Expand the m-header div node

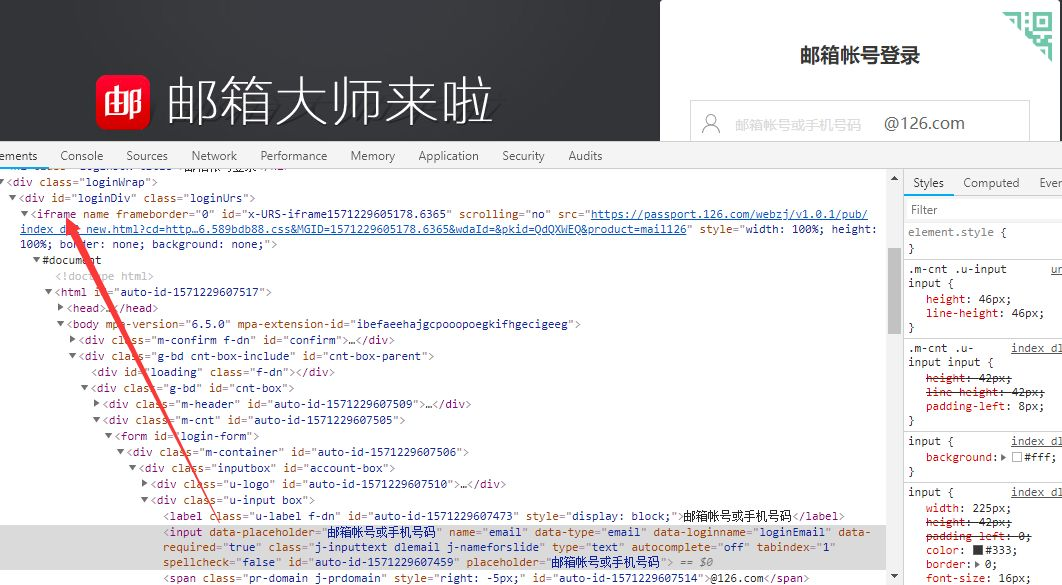pyautogui.click(x=97, y=404)
